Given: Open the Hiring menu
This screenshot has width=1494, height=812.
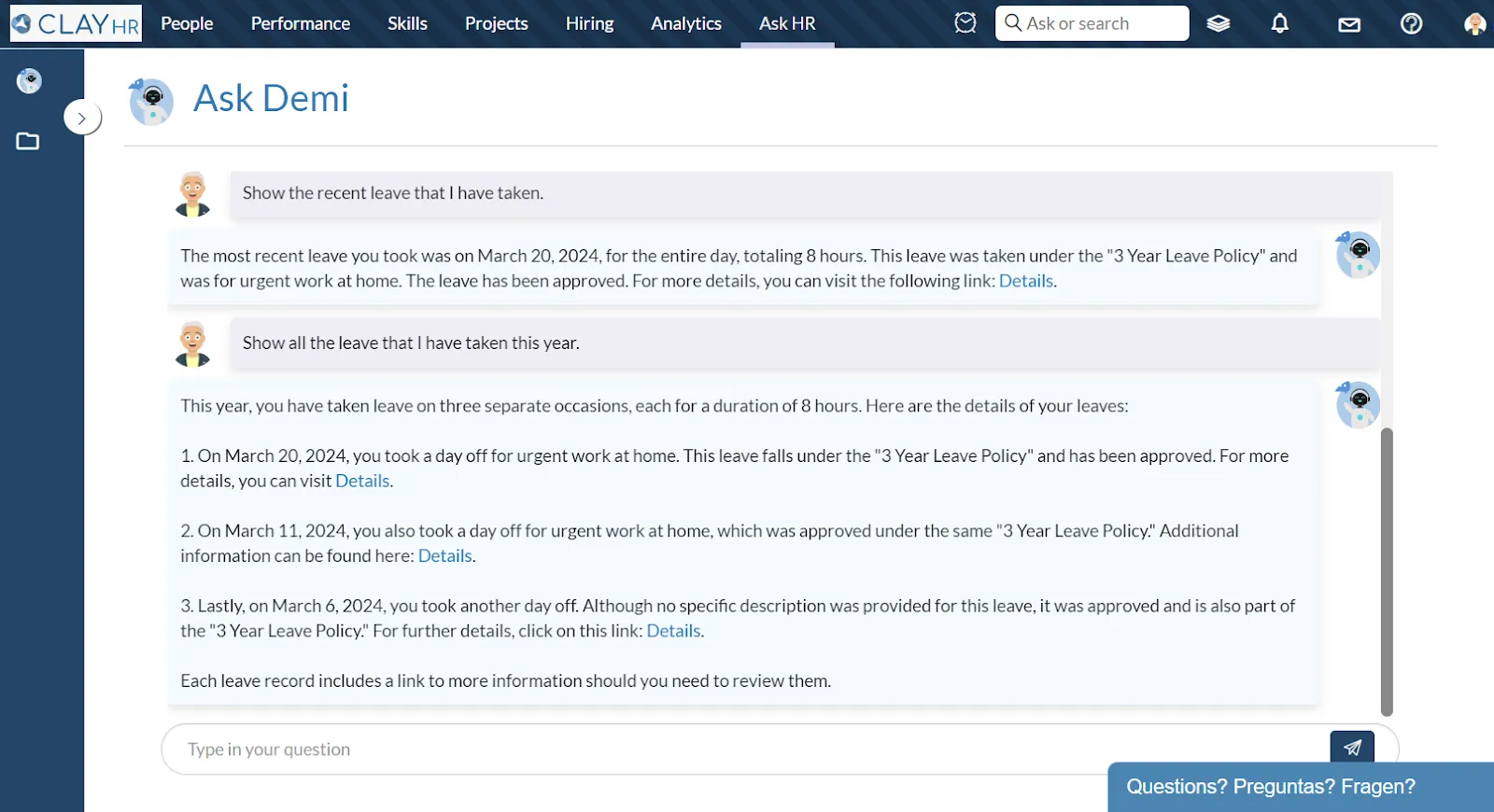Looking at the screenshot, I should (589, 23).
